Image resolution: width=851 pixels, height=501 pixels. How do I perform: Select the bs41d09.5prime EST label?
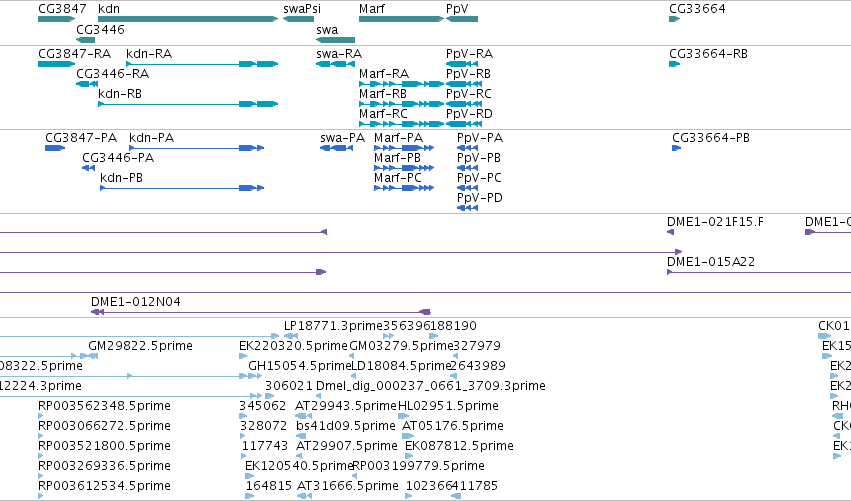click(x=346, y=426)
